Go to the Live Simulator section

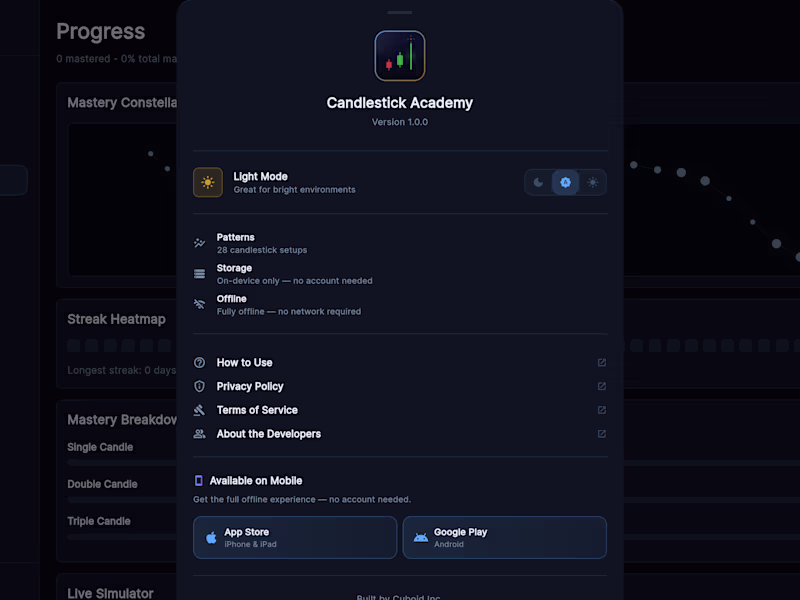[x=110, y=592]
